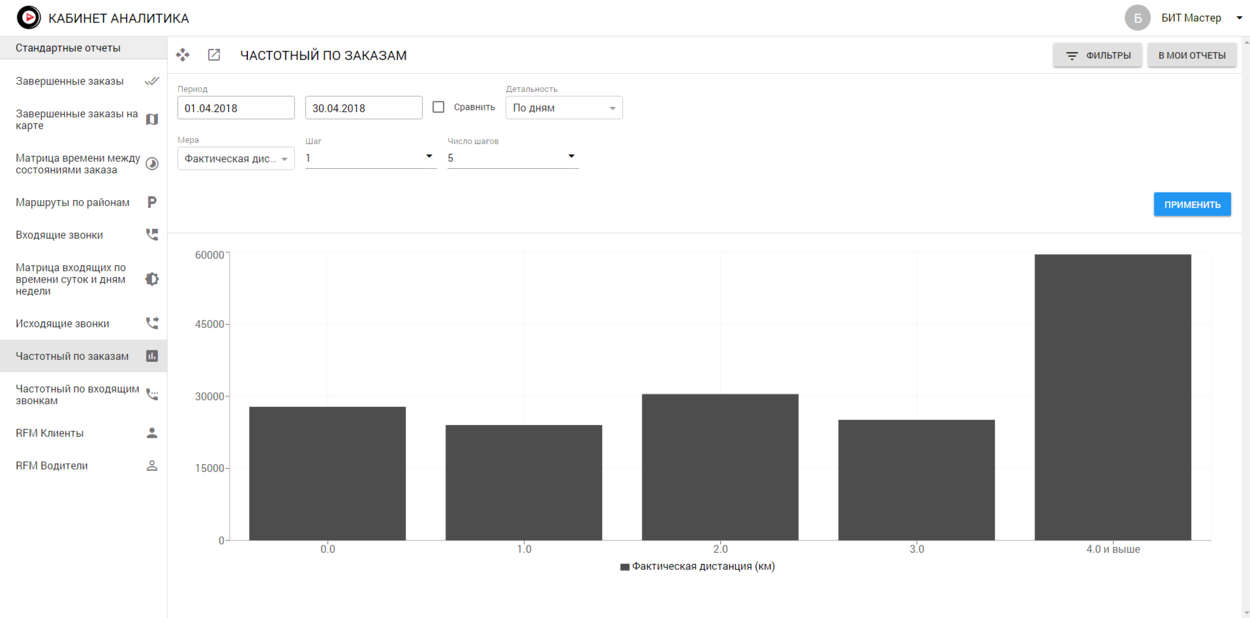1250x618 pixels.
Task: Click the move/drag arrows icon beside report title
Action: 183,55
